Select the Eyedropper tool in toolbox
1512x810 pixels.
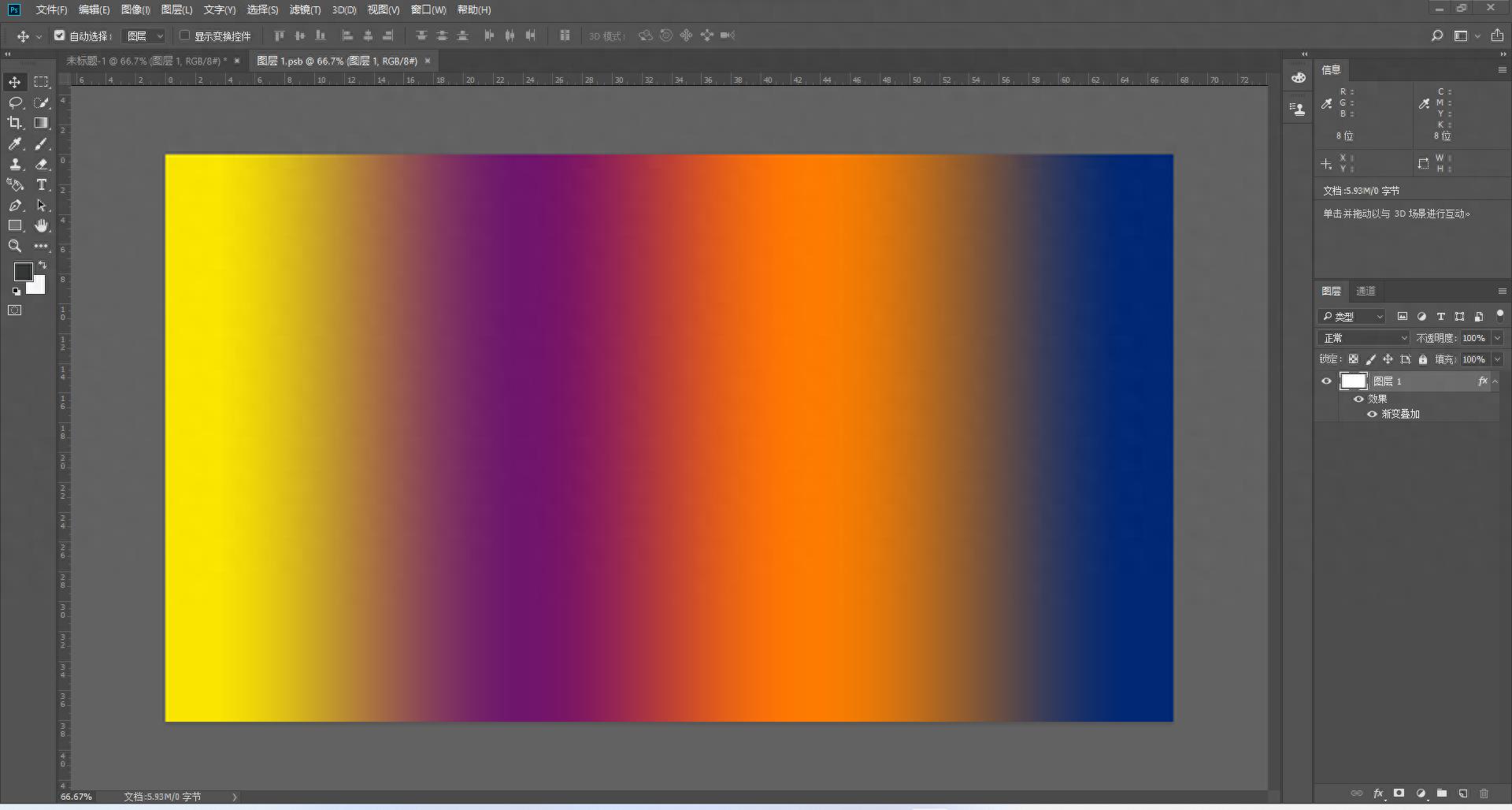tap(15, 143)
